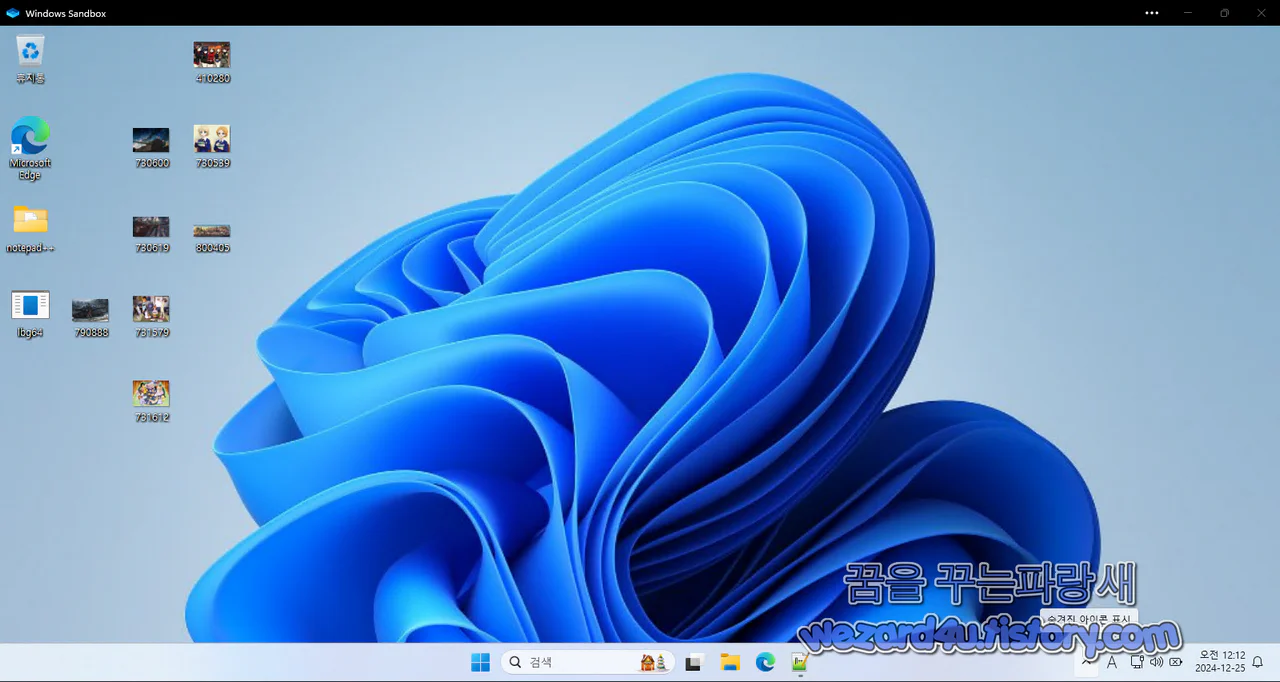Click the Windows Sandbox title bar icon
1280x682 pixels.
[x=13, y=13]
